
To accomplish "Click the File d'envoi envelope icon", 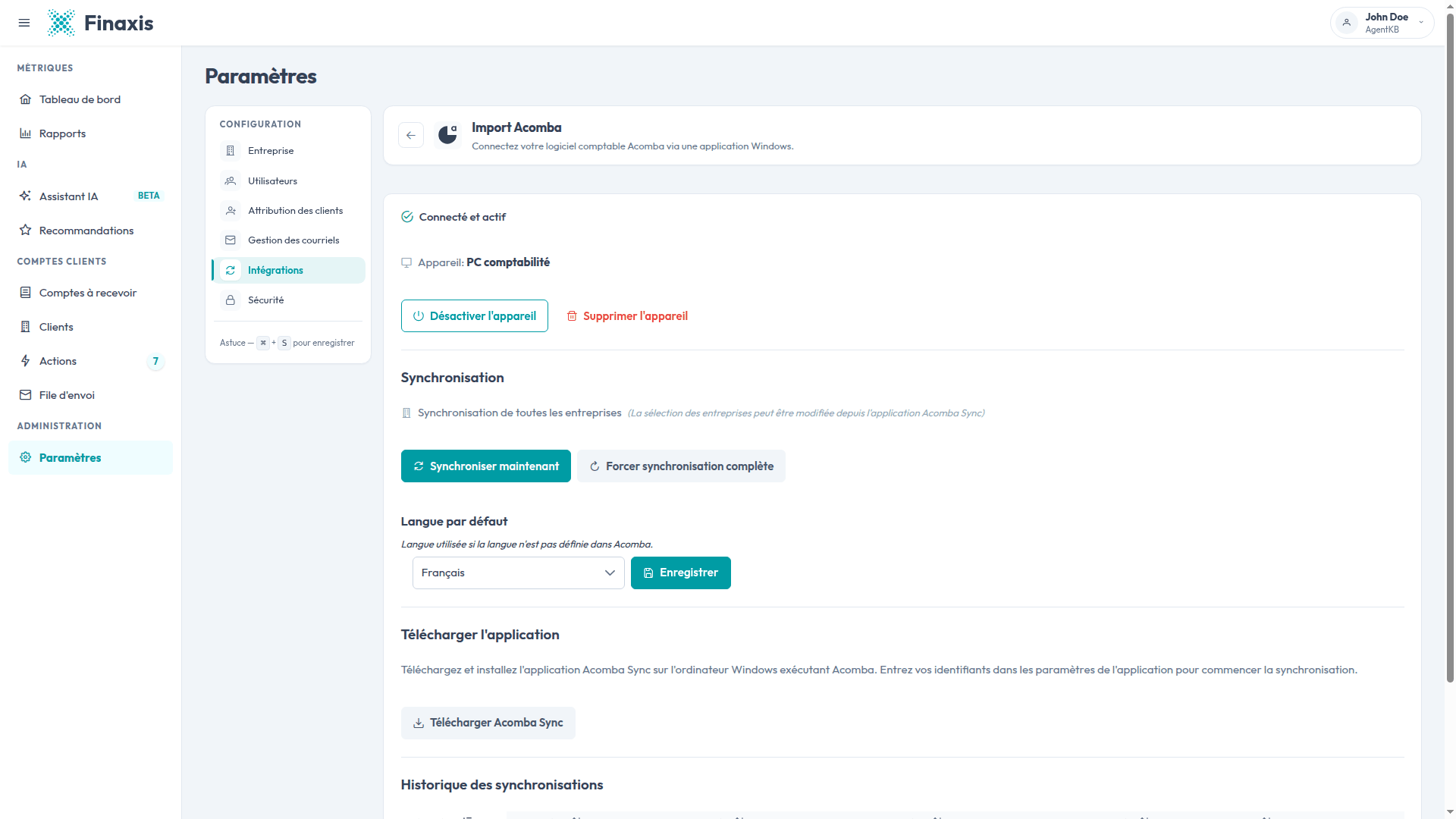I will click(x=26, y=395).
